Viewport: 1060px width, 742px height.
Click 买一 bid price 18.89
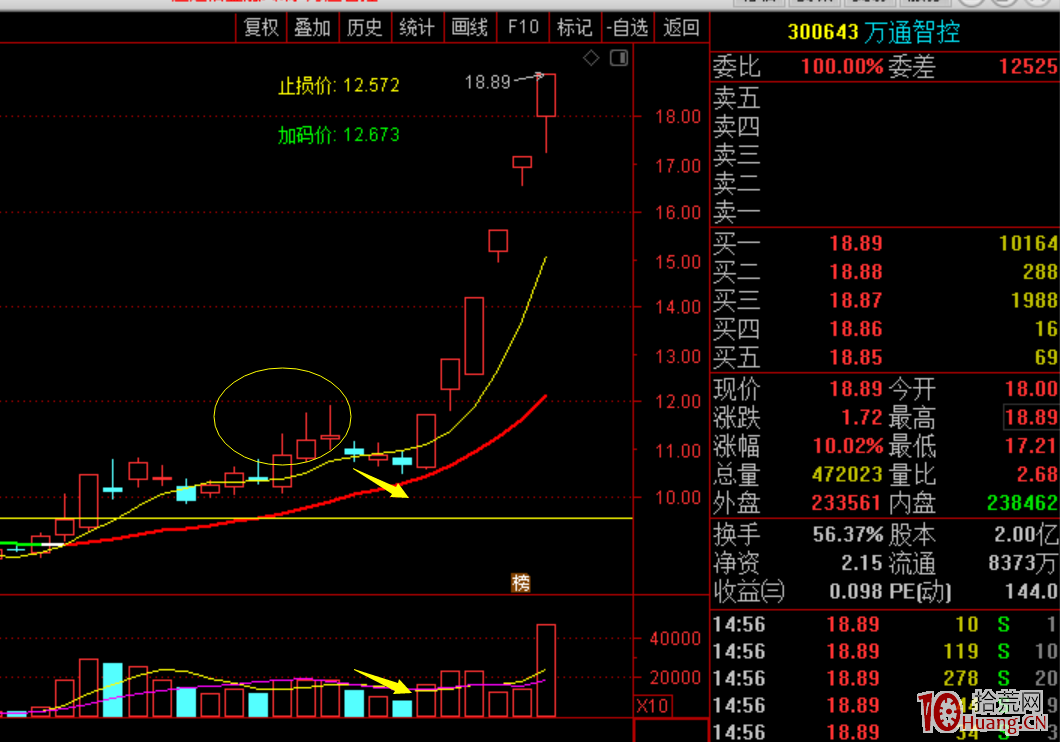point(856,243)
